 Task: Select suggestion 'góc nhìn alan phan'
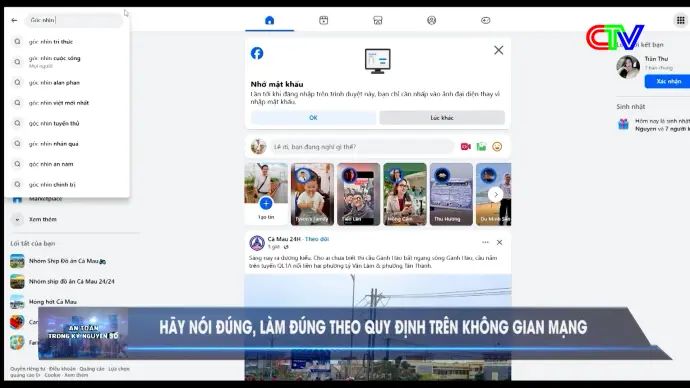click(x=67, y=83)
